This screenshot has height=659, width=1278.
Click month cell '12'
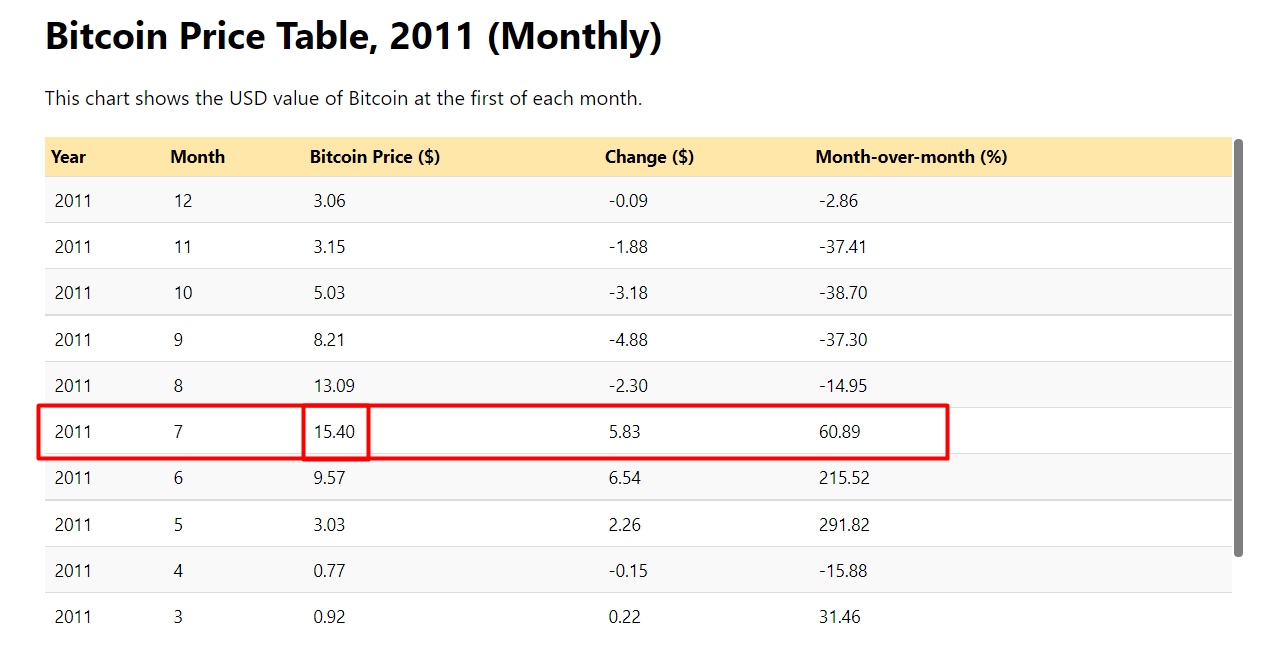(183, 201)
